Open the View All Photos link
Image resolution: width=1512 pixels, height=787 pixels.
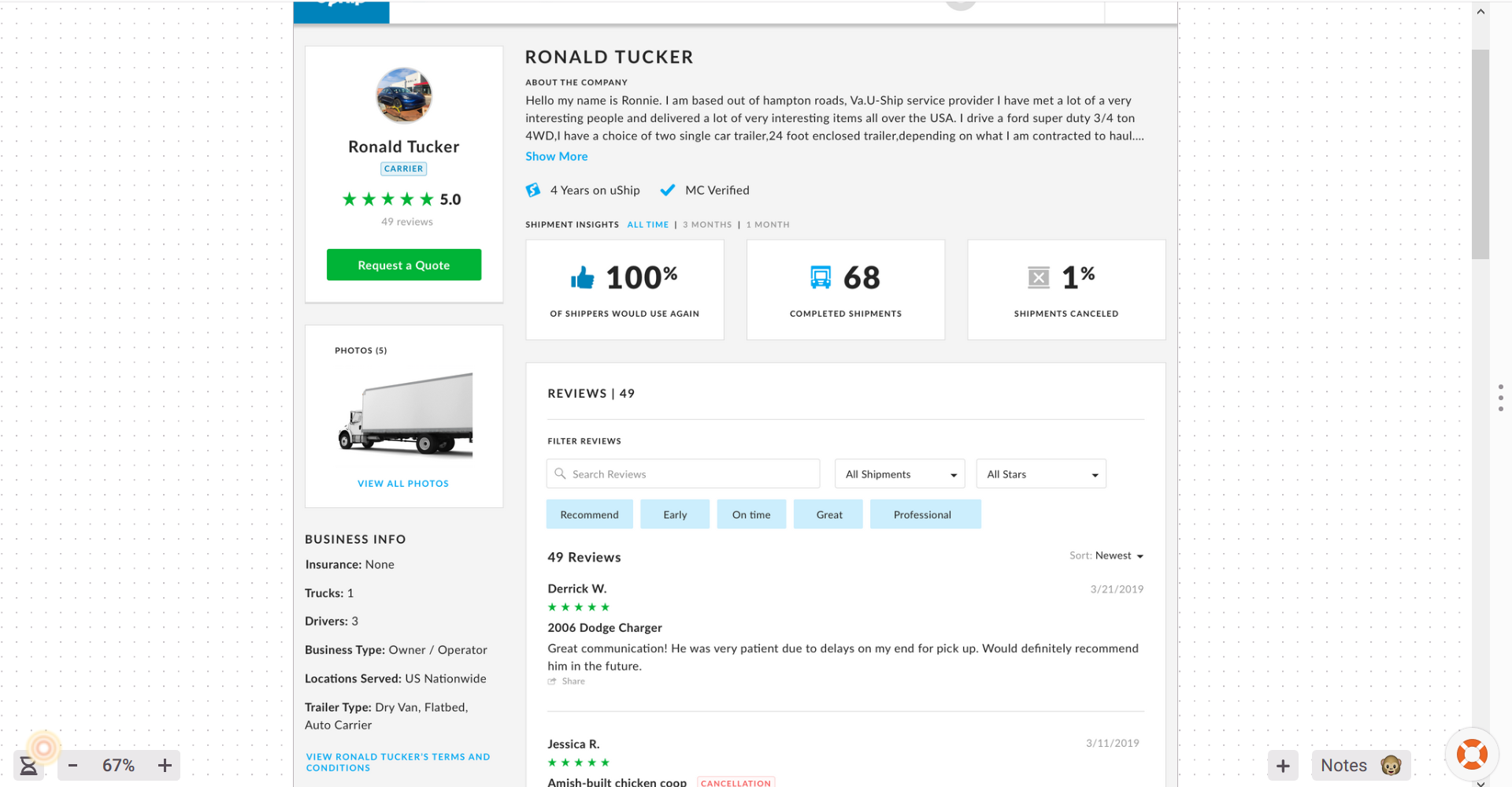click(402, 483)
